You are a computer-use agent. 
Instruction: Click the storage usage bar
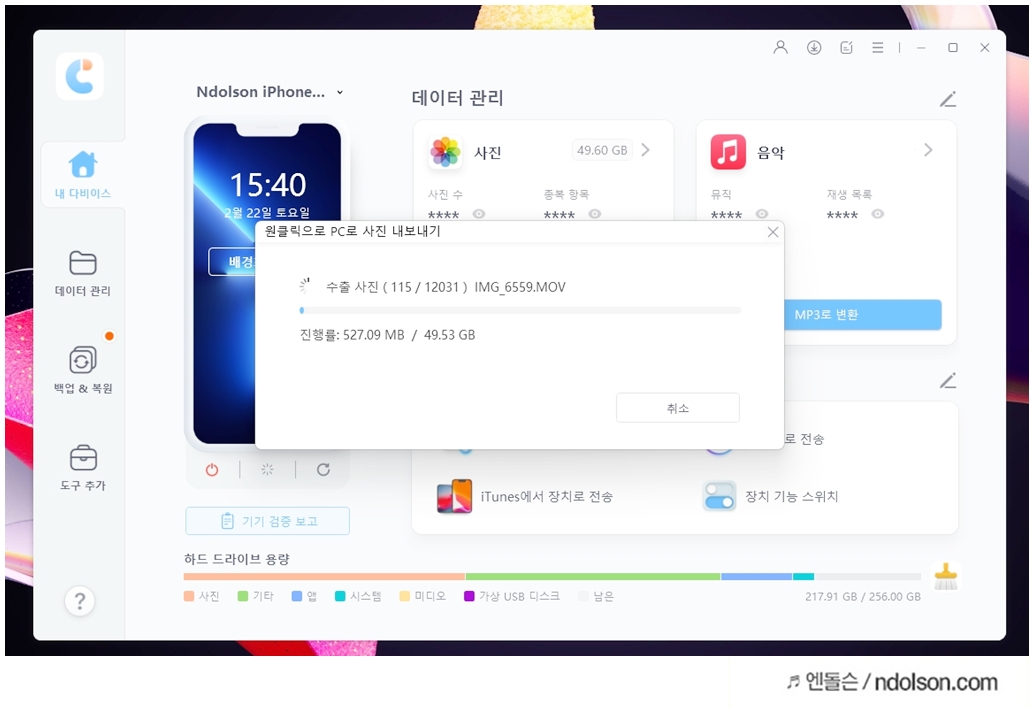click(552, 577)
